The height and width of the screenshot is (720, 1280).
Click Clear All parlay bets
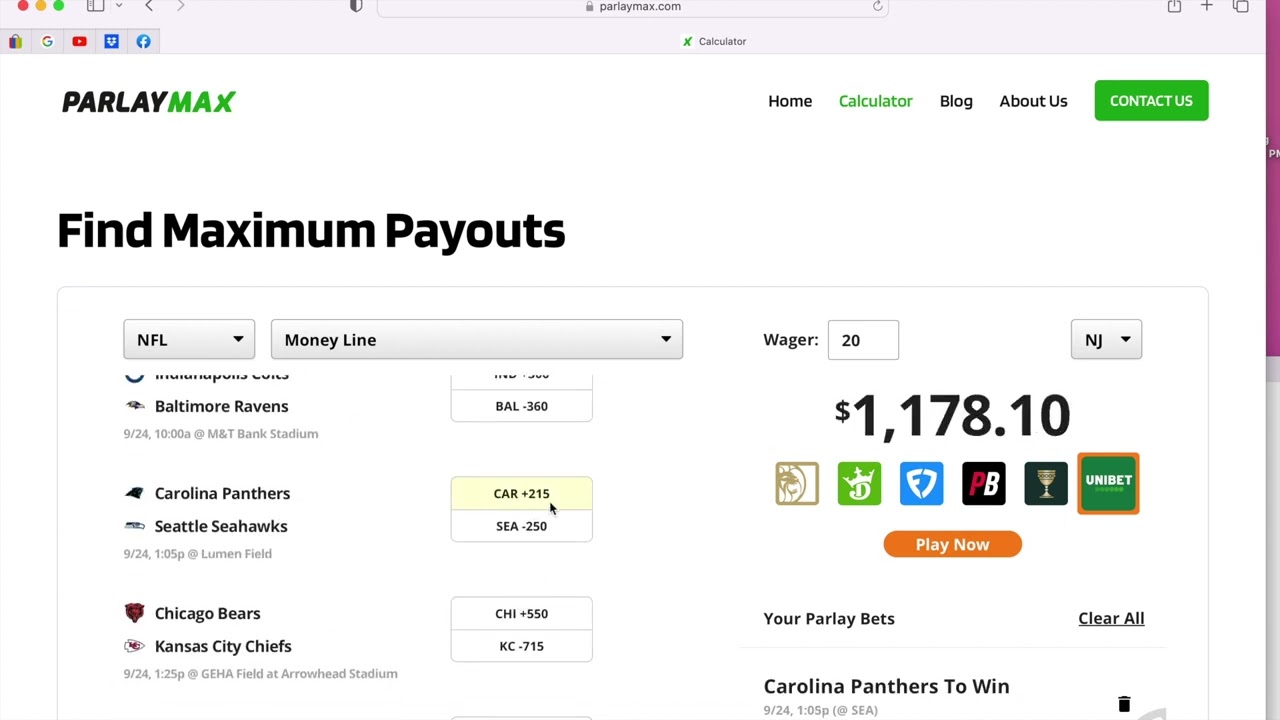1111,618
